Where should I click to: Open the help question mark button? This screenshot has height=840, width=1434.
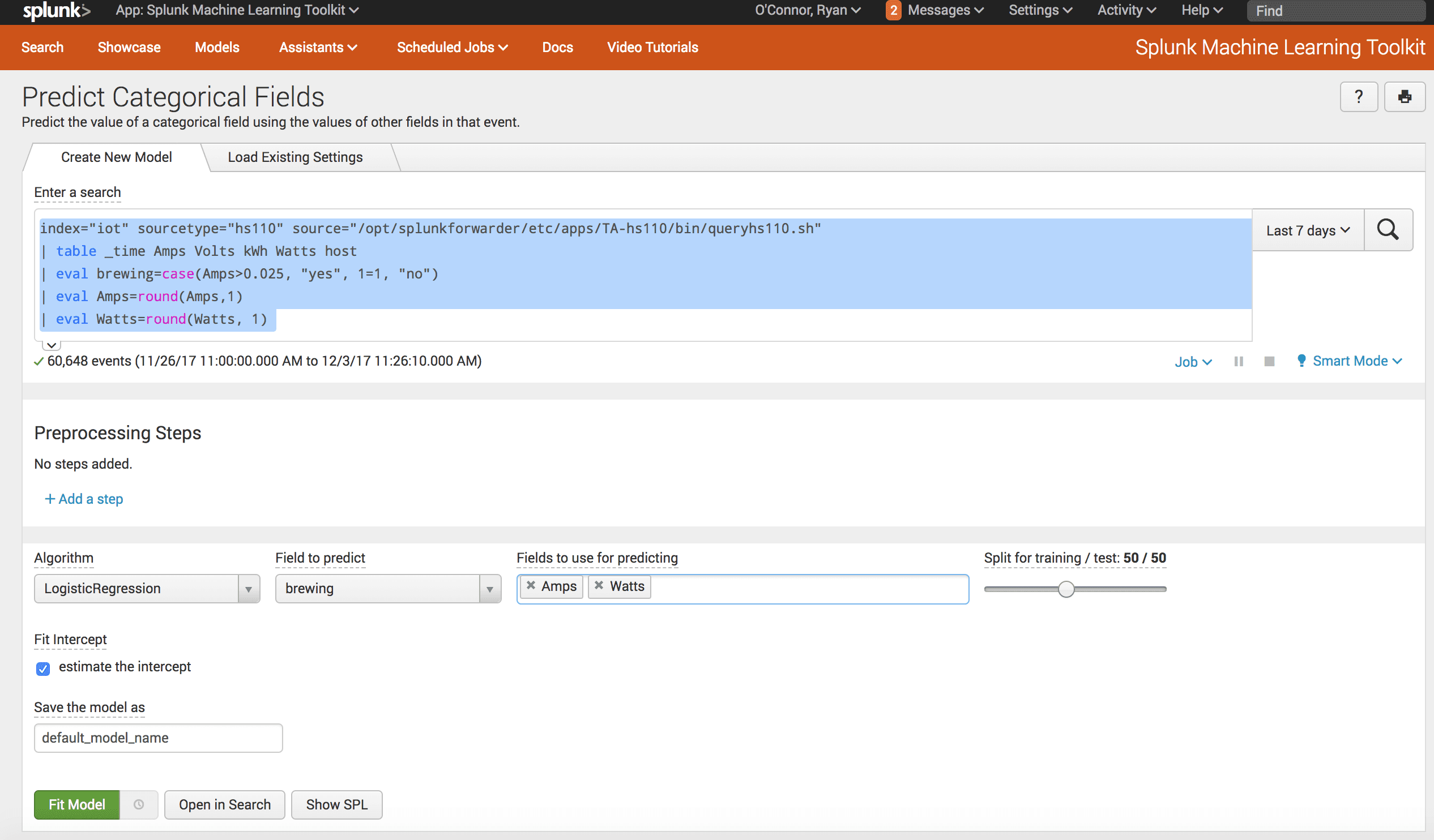[1359, 97]
